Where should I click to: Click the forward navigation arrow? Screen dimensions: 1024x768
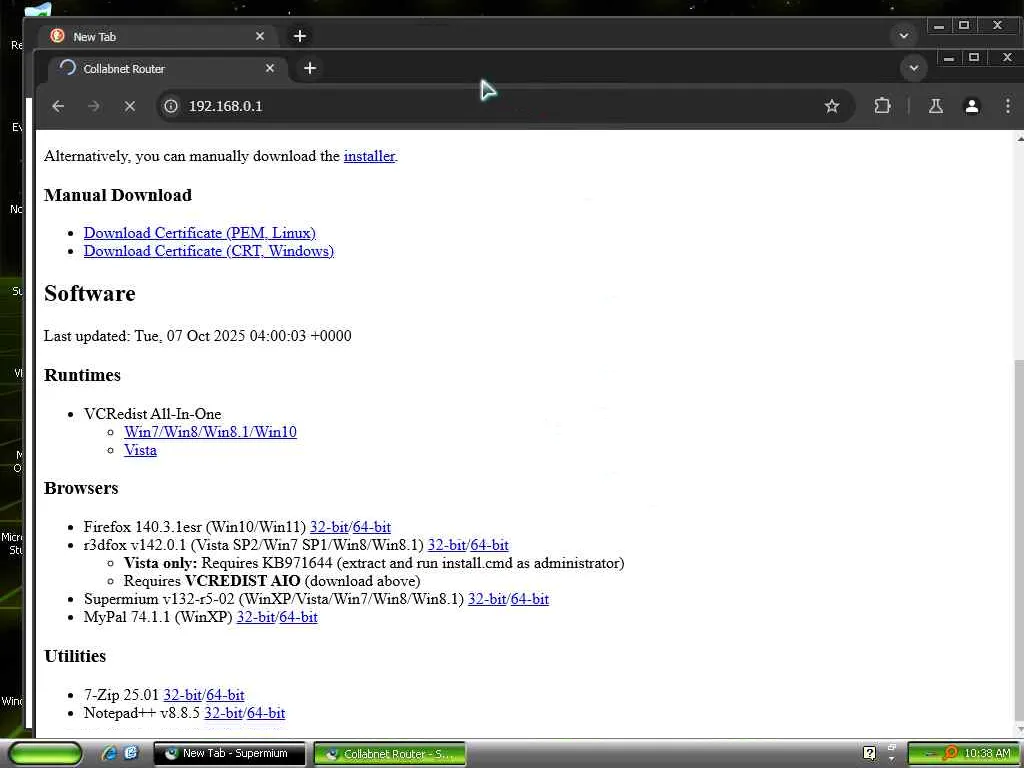click(93, 106)
